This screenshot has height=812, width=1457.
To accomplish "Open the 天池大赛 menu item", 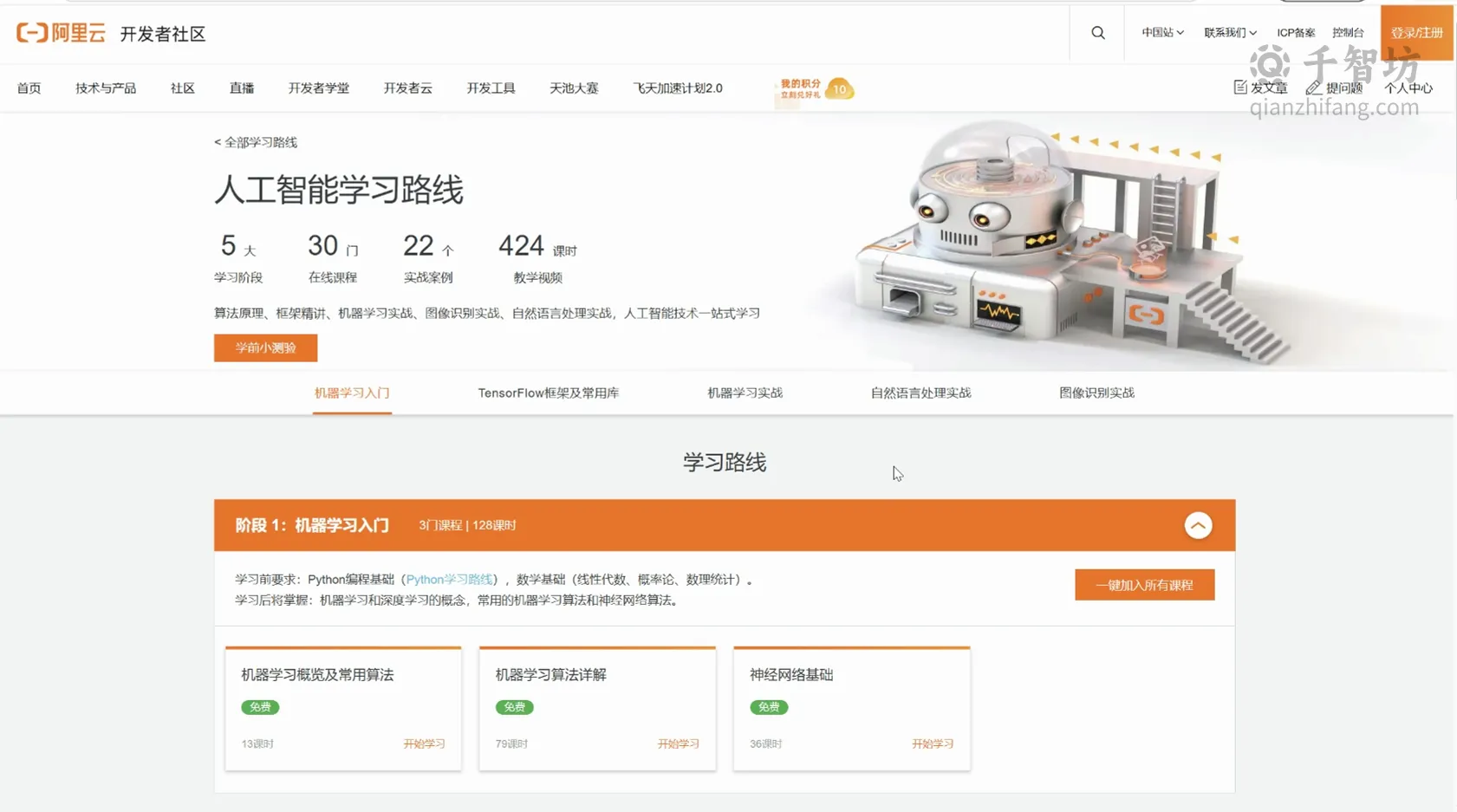I will pyautogui.click(x=574, y=88).
